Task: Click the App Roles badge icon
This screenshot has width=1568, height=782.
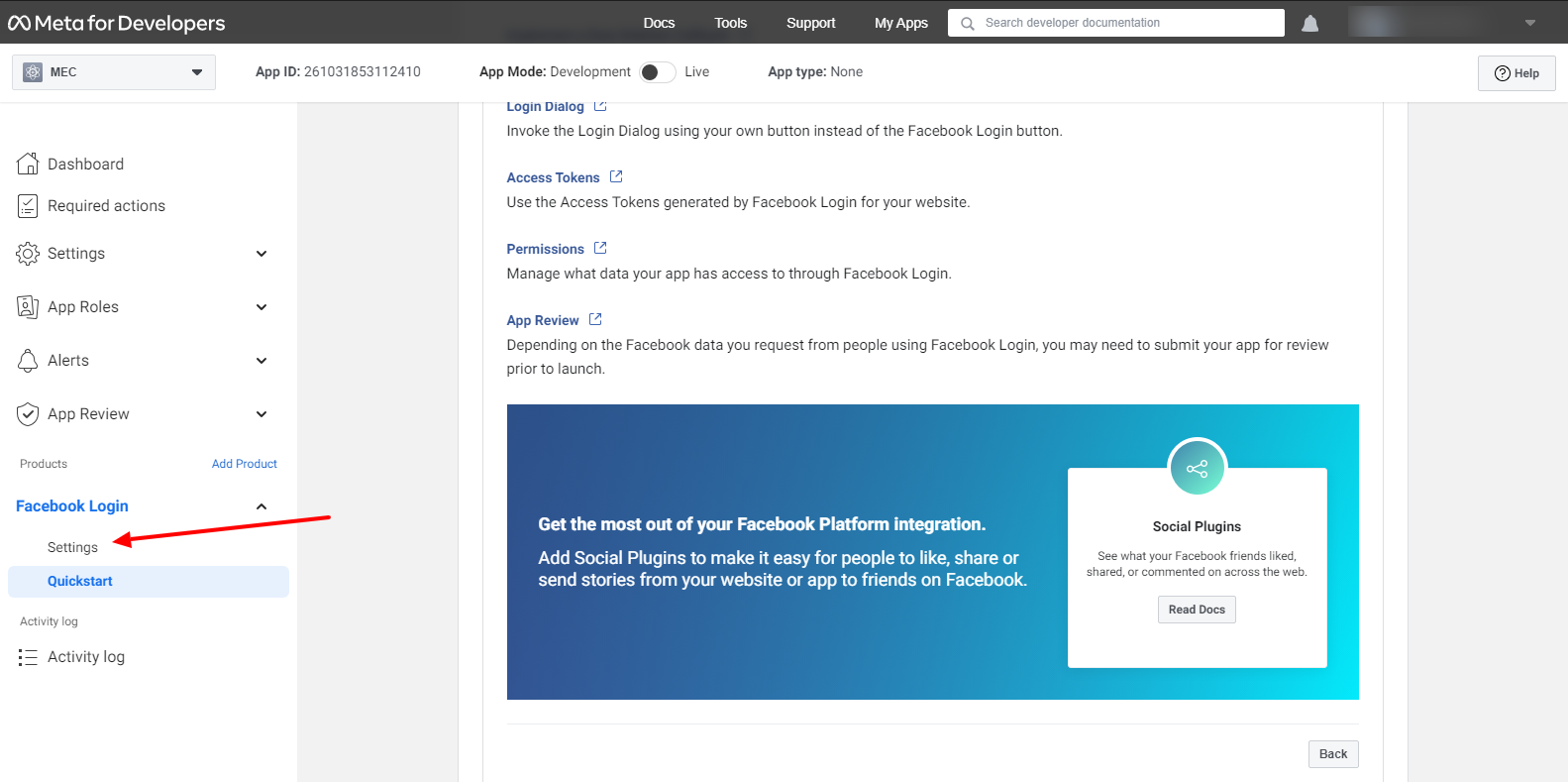Action: coord(28,307)
